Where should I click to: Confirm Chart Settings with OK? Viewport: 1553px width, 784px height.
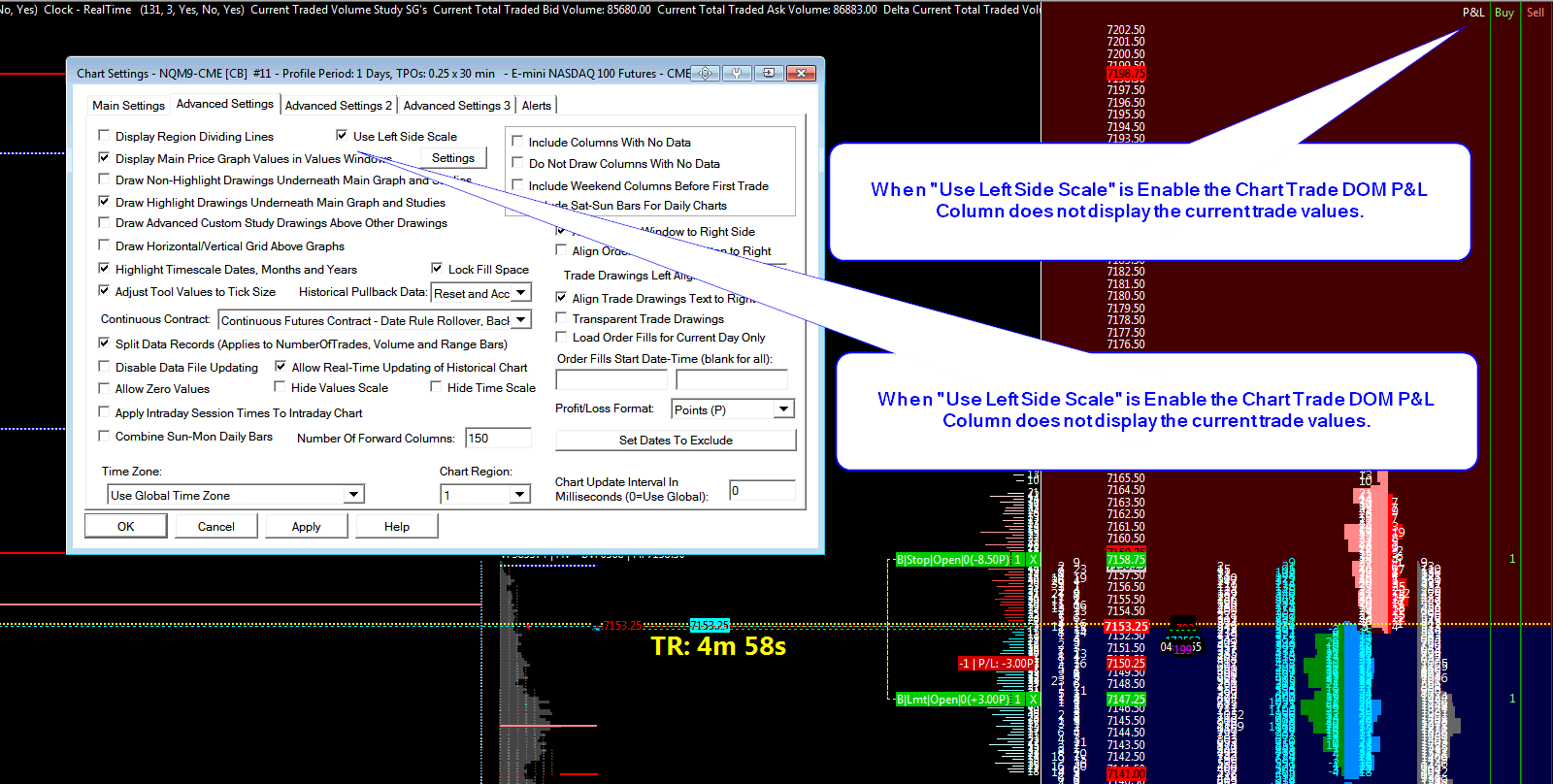click(126, 526)
